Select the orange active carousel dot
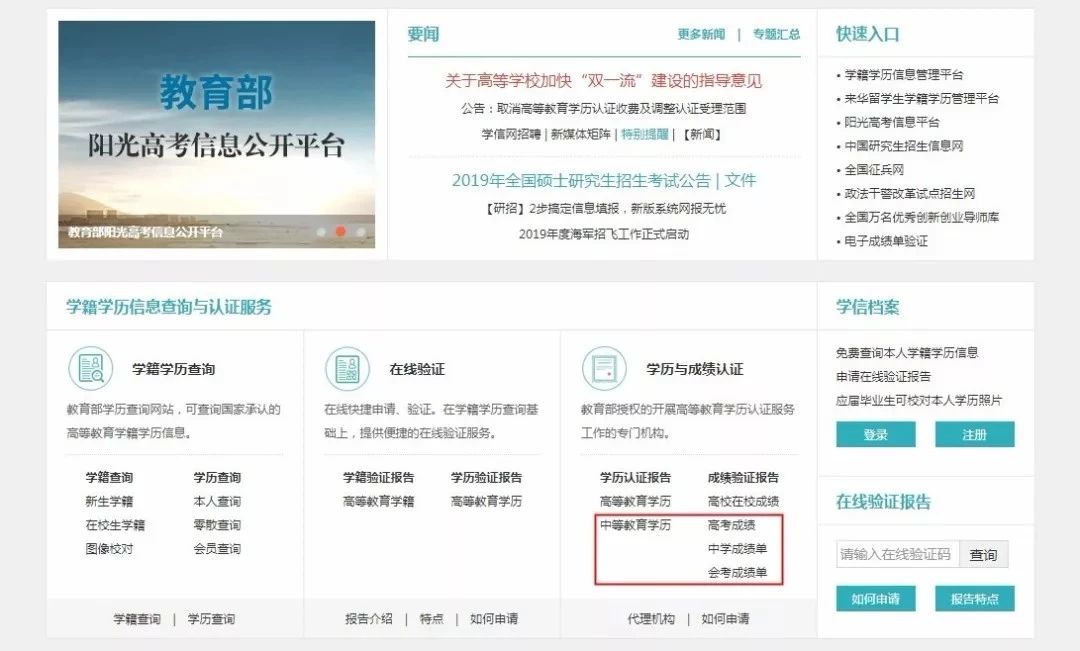Viewport: 1080px width, 651px height. [340, 231]
